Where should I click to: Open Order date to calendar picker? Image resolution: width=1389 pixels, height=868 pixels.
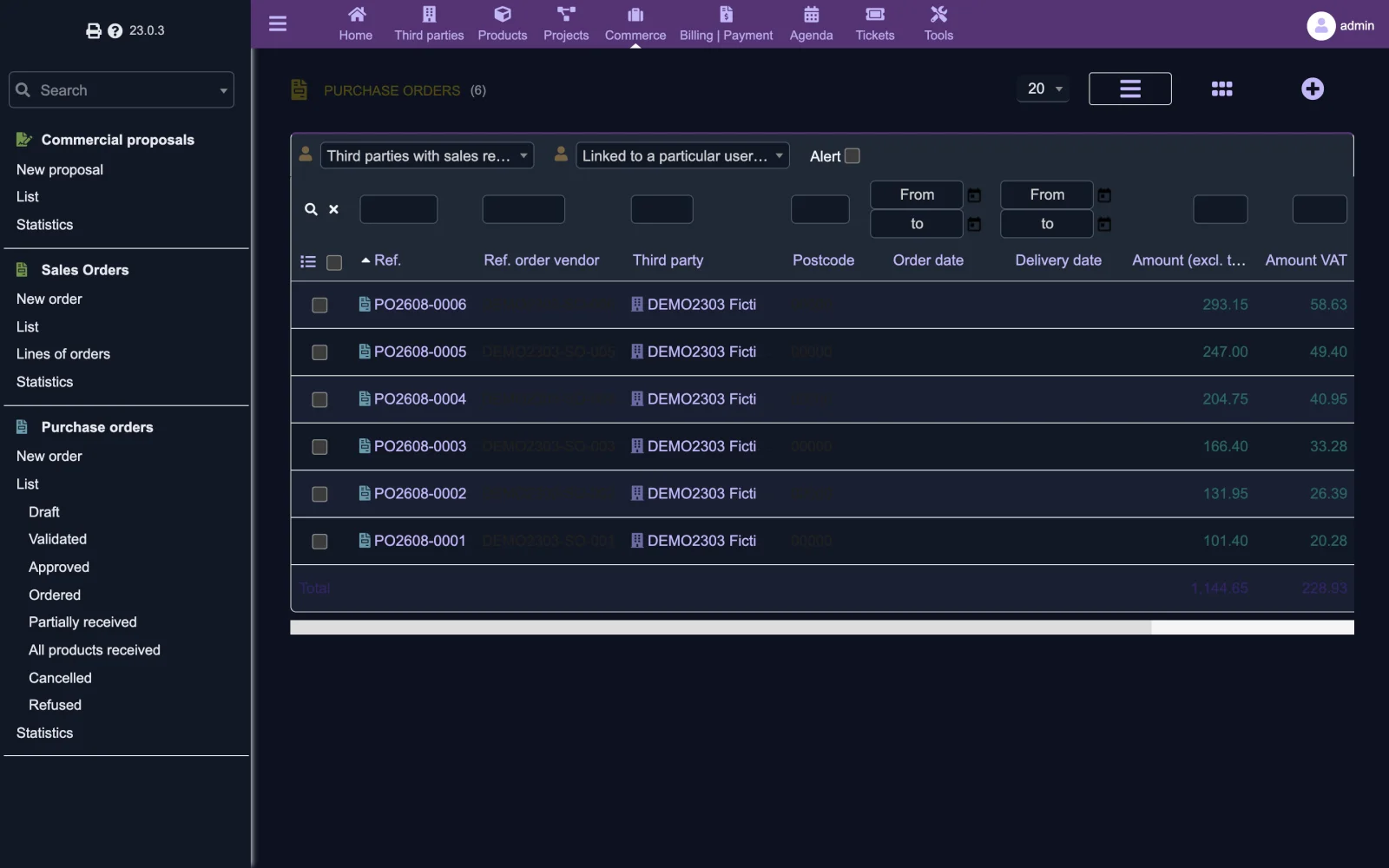point(974,225)
